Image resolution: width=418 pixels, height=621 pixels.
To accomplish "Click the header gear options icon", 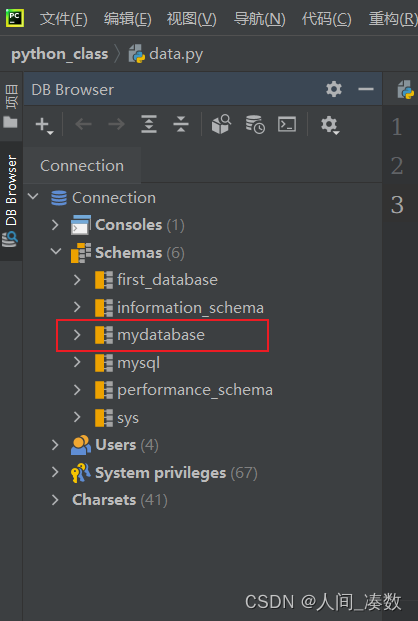I will [x=334, y=90].
